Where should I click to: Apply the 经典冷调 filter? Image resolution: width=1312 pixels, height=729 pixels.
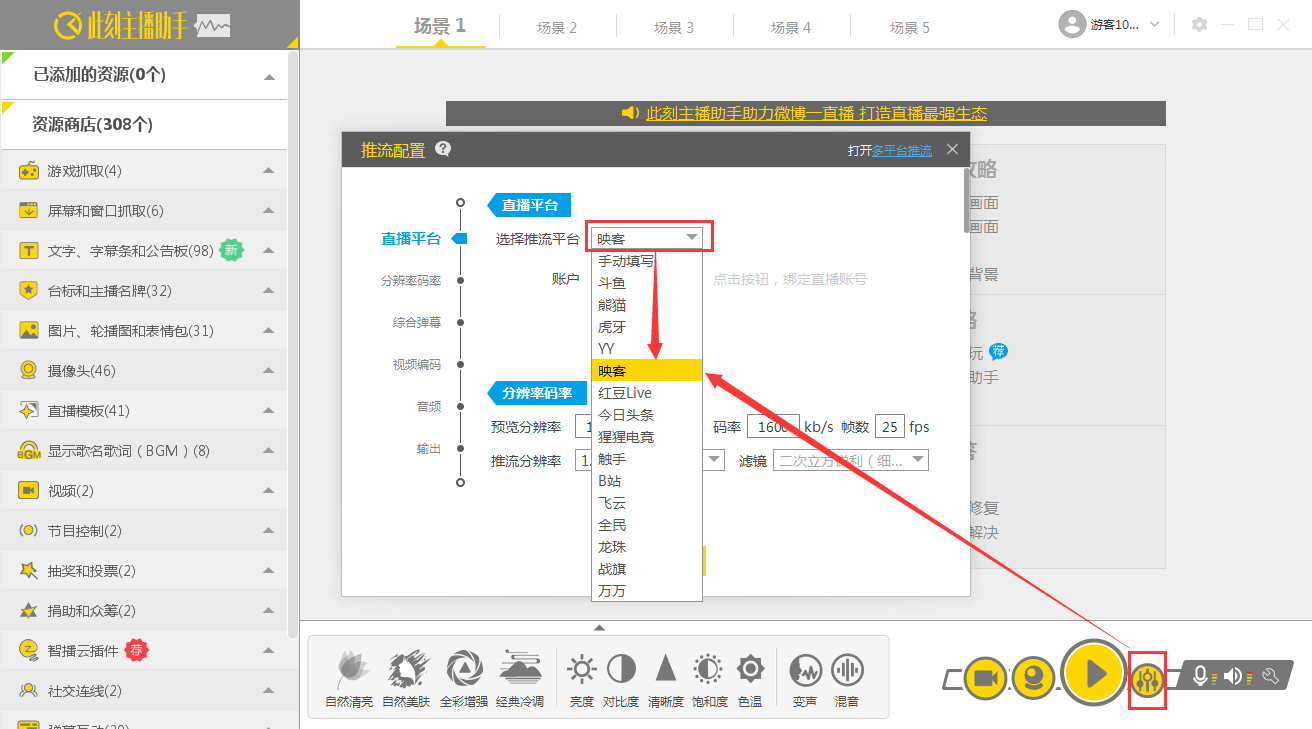coord(520,678)
